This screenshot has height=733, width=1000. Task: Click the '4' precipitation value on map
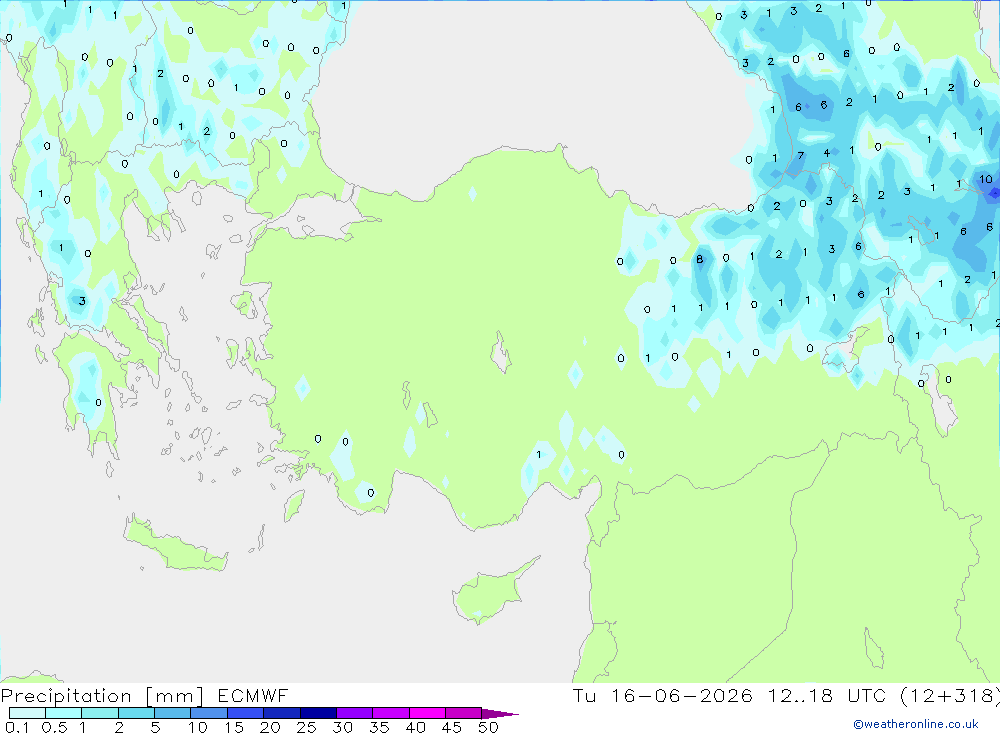click(x=827, y=153)
